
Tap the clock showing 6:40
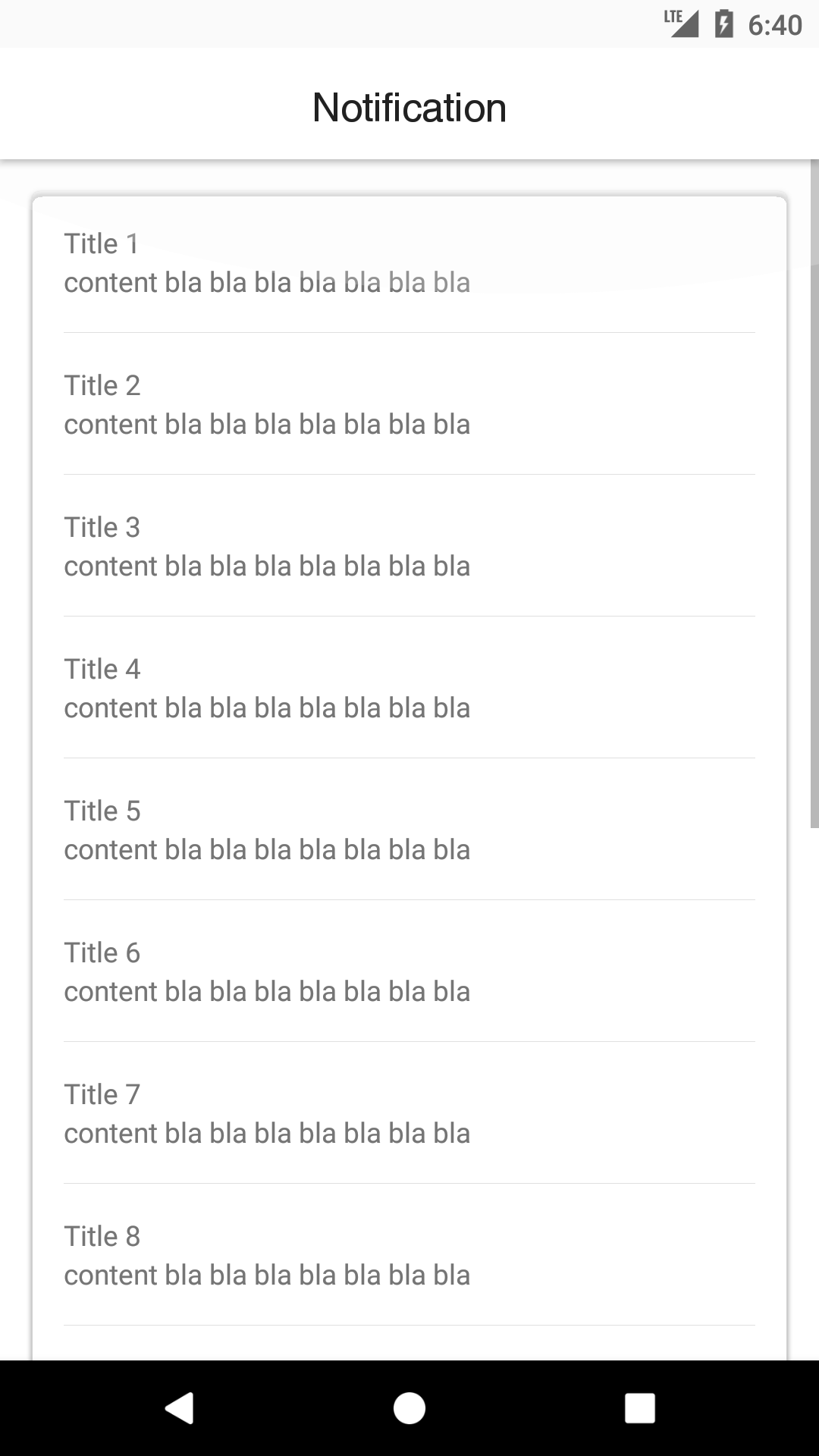(773, 25)
